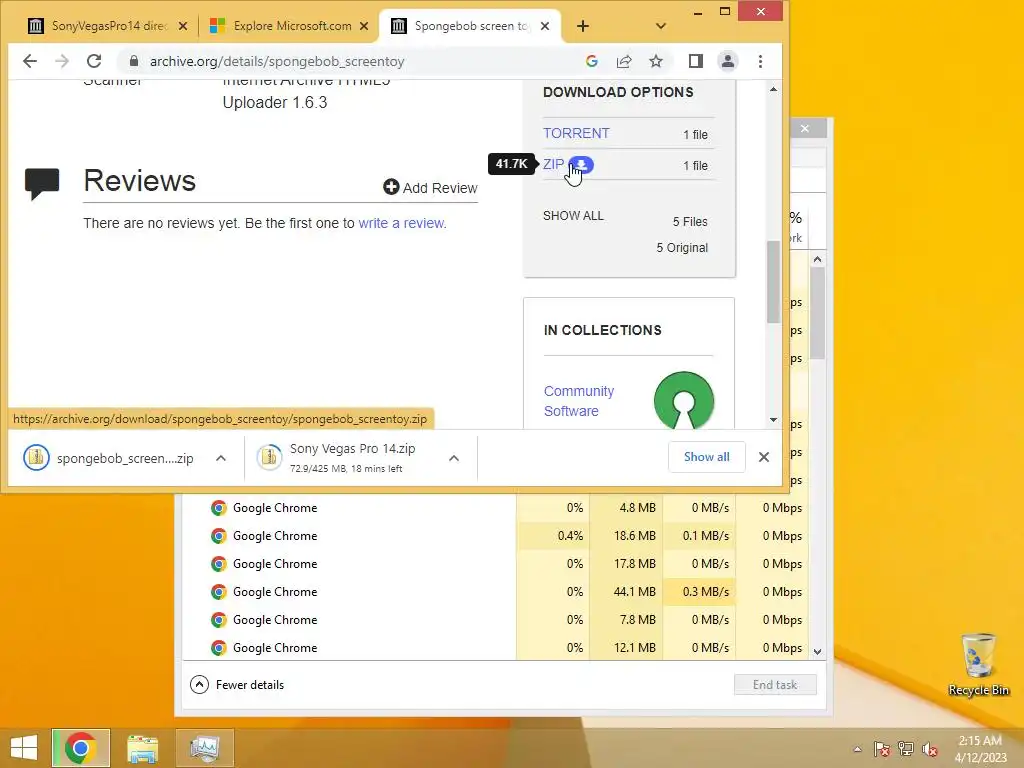Close the Spongebob screen toy tab
1024x768 pixels.
click(545, 26)
